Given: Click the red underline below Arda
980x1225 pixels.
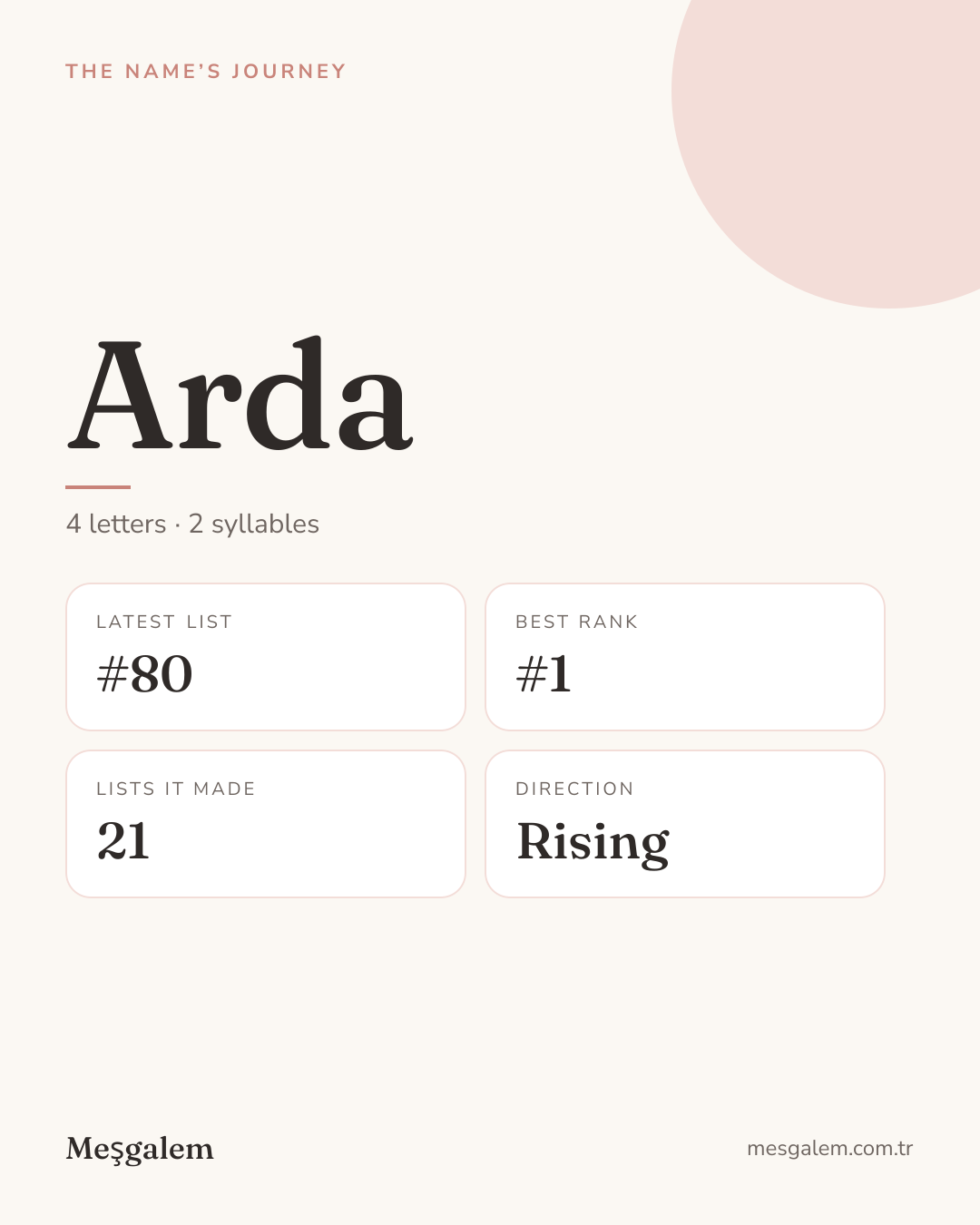Looking at the screenshot, I should pos(98,487).
